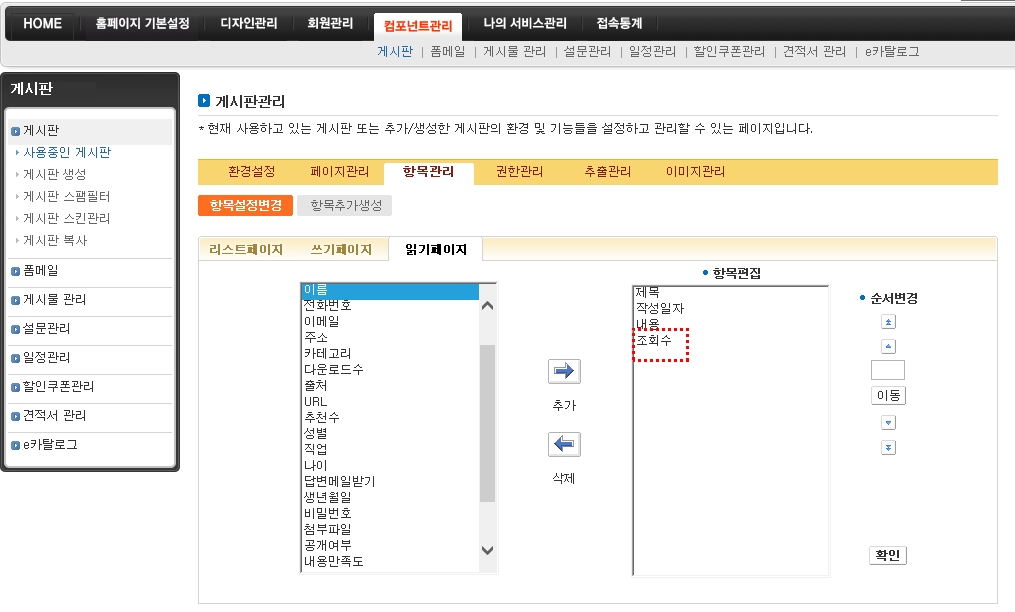Viewport: 1015px width, 612px height.
Task: Expand the e카탈로그 sidebar section
Action: (50, 444)
